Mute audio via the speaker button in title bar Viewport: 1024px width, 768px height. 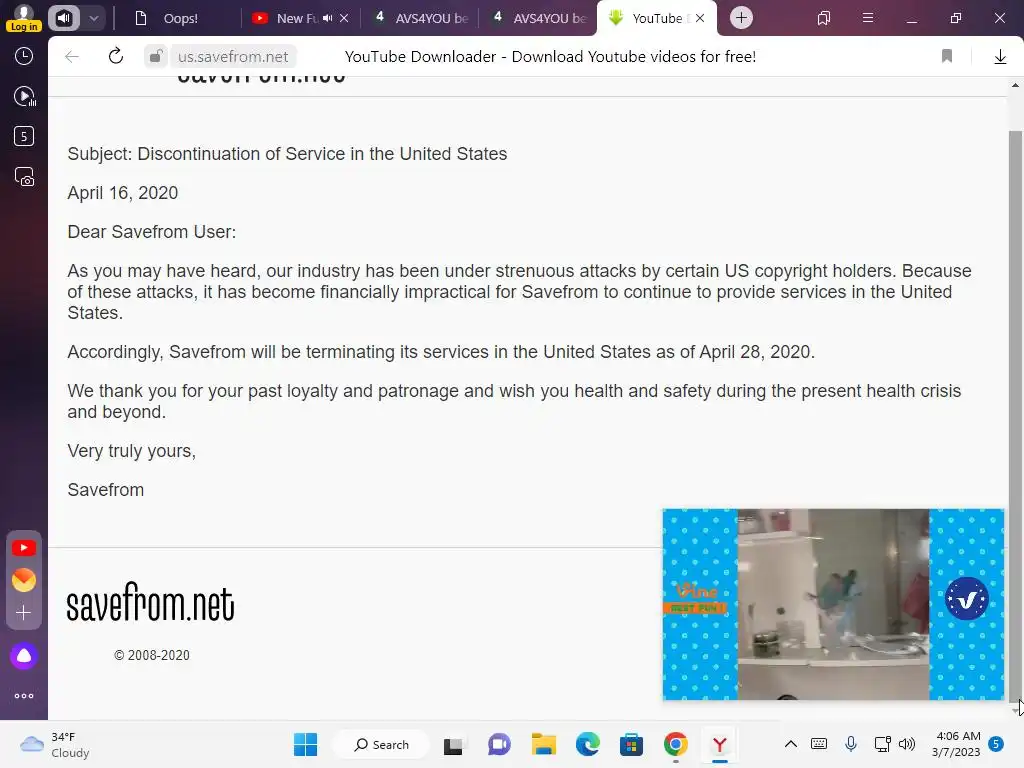pyautogui.click(x=64, y=18)
